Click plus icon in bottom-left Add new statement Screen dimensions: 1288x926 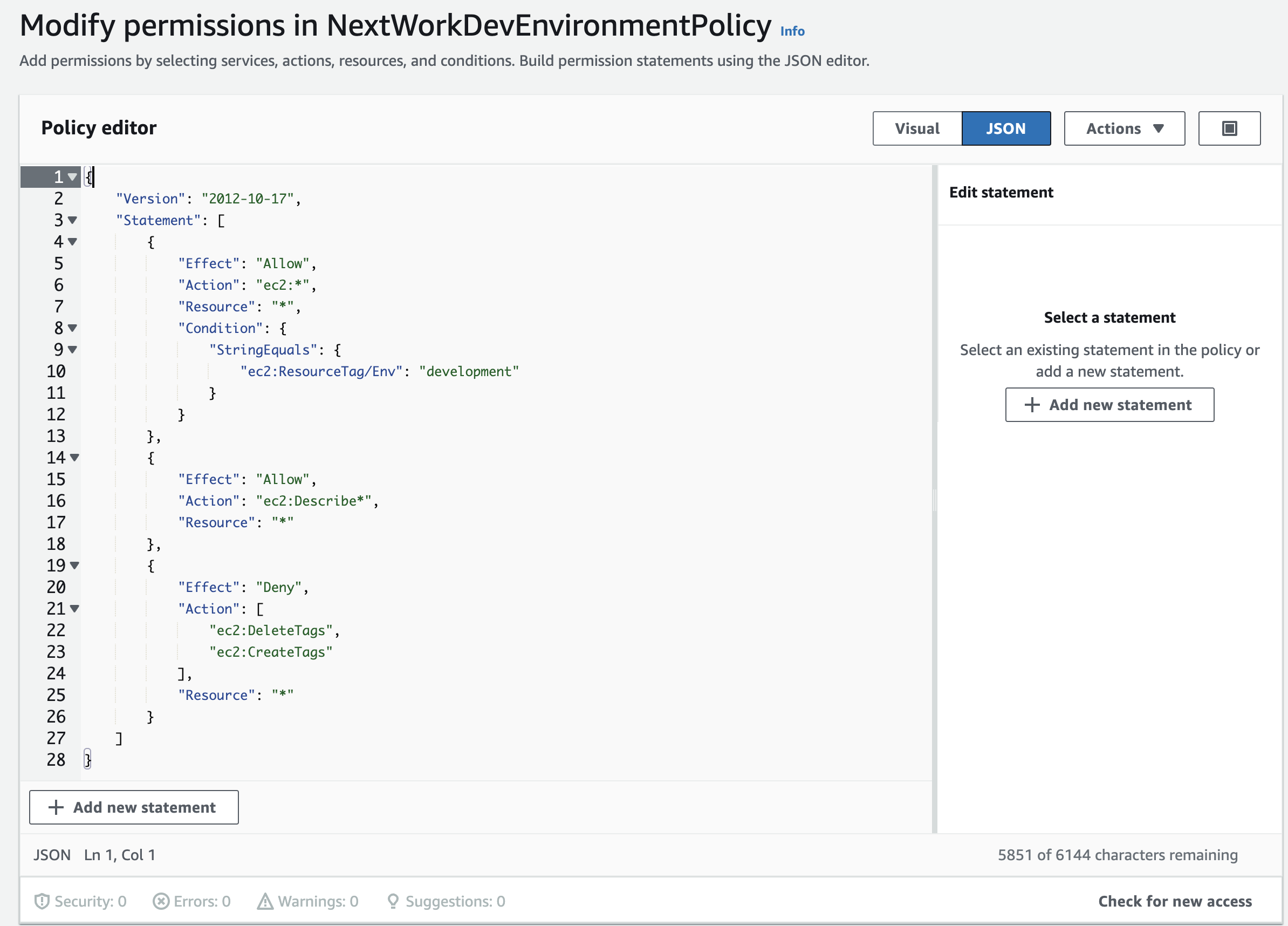56,807
